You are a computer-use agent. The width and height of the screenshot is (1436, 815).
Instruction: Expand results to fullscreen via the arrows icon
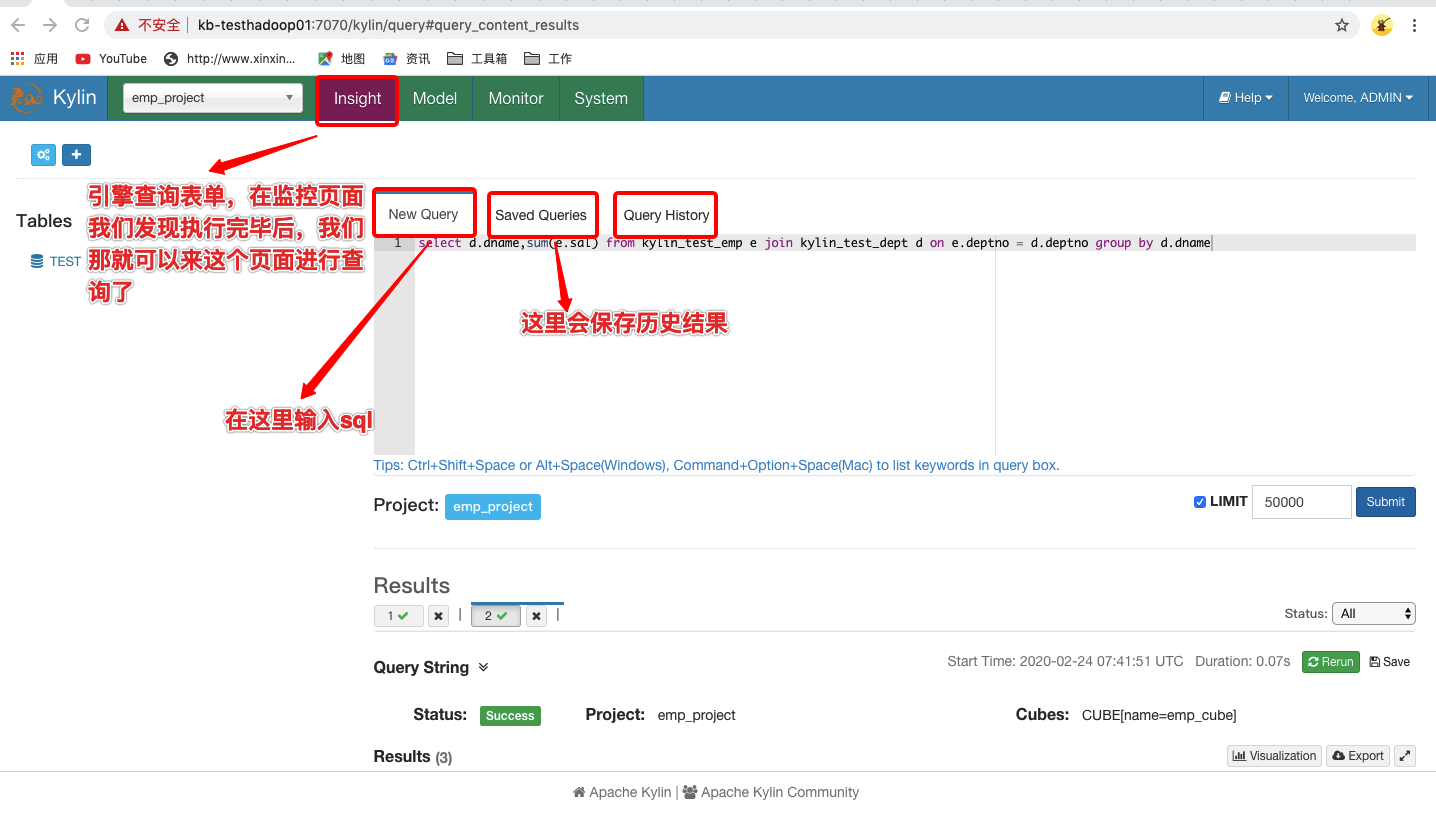(x=1404, y=755)
